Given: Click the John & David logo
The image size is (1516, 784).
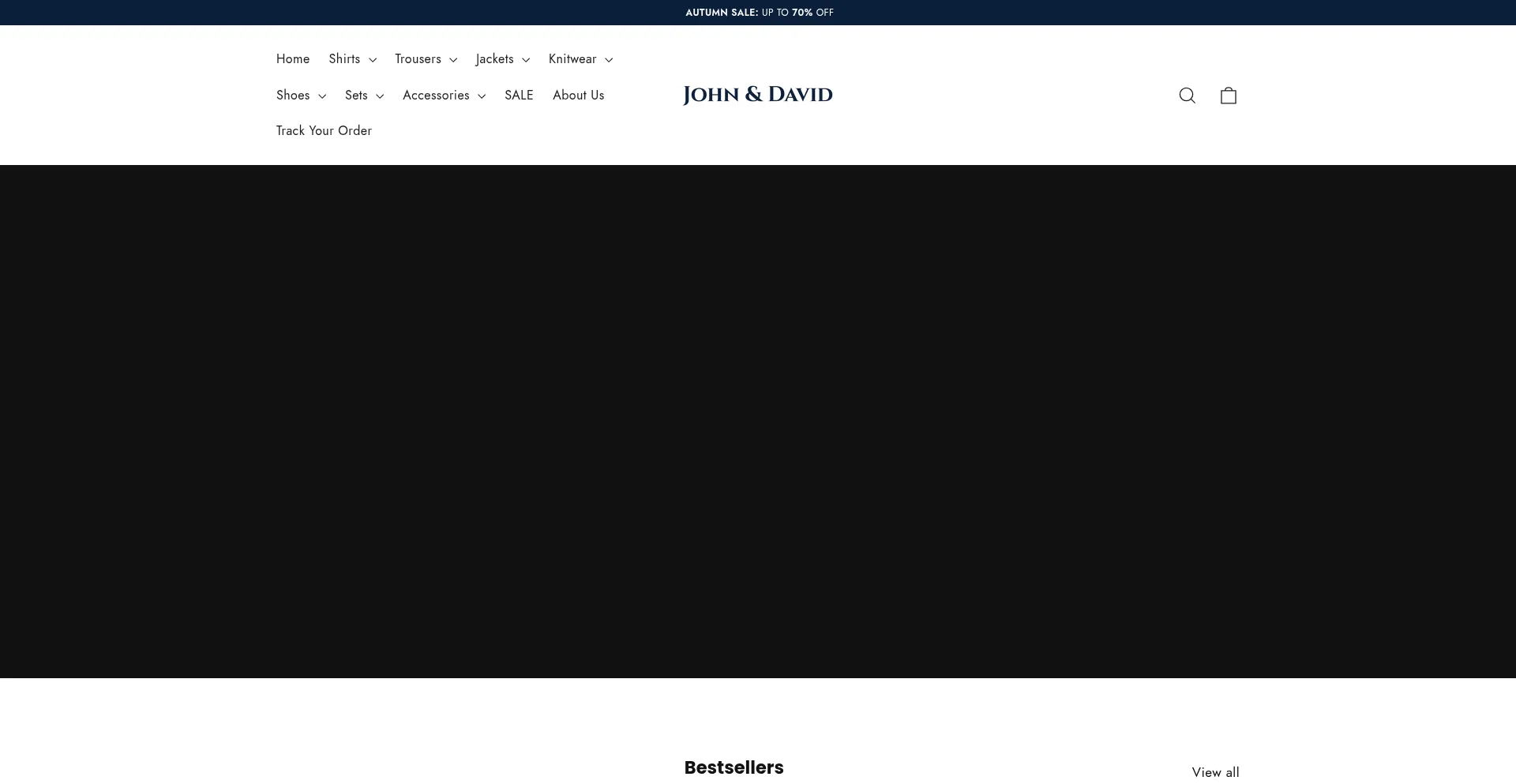Looking at the screenshot, I should point(757,95).
